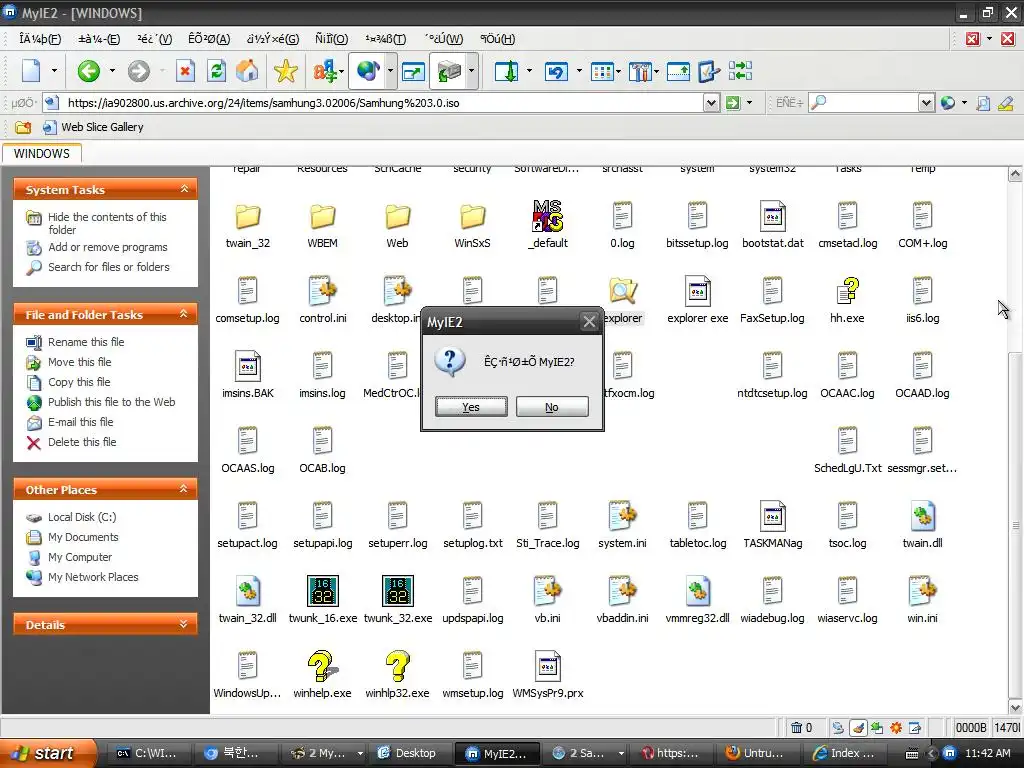
Task: Click the window with arrow toolbar icon
Action: coord(413,71)
